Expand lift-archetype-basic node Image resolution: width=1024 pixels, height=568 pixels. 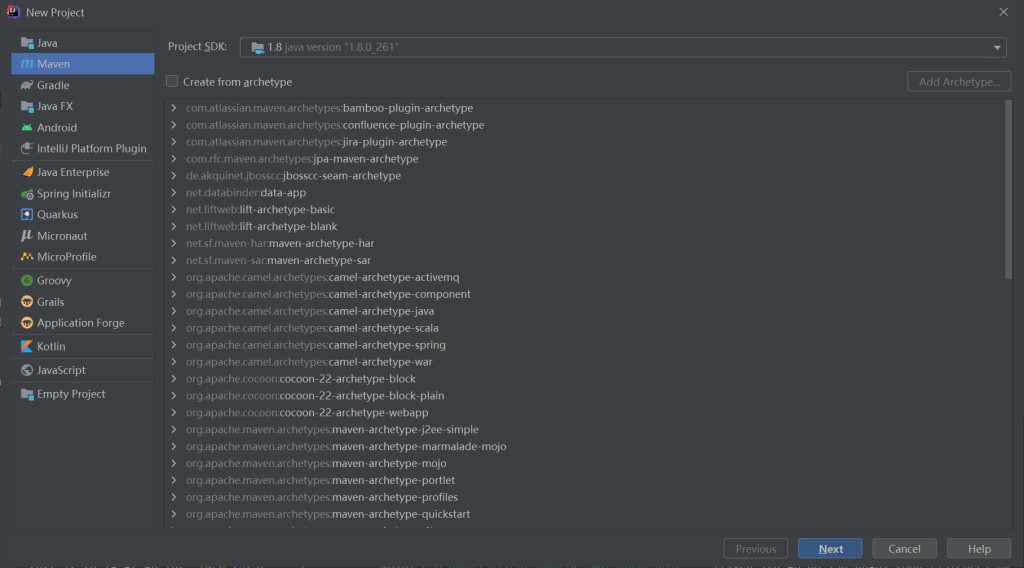[x=174, y=210]
